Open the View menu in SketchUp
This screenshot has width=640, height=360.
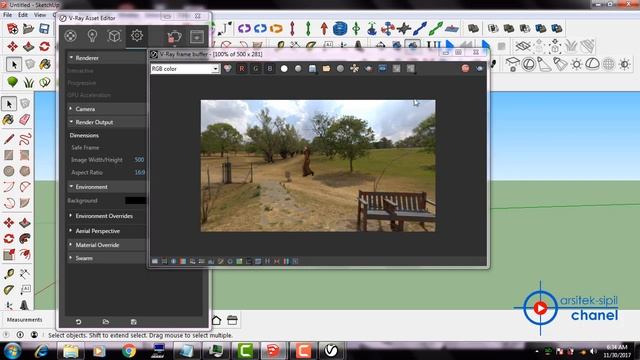click(40, 15)
